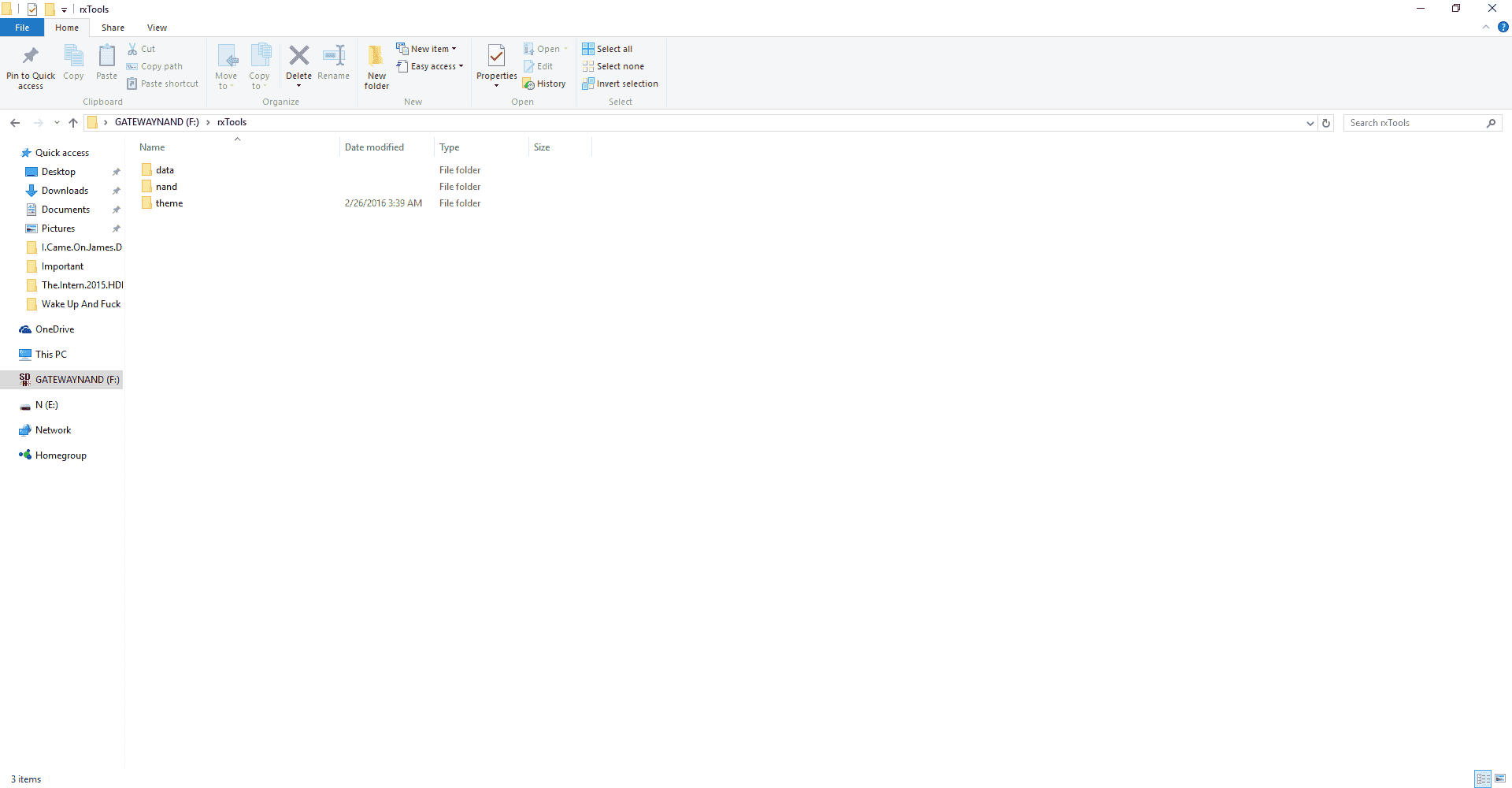Image resolution: width=1512 pixels, height=788 pixels.
Task: Go back with the Back arrow
Action: click(x=15, y=123)
